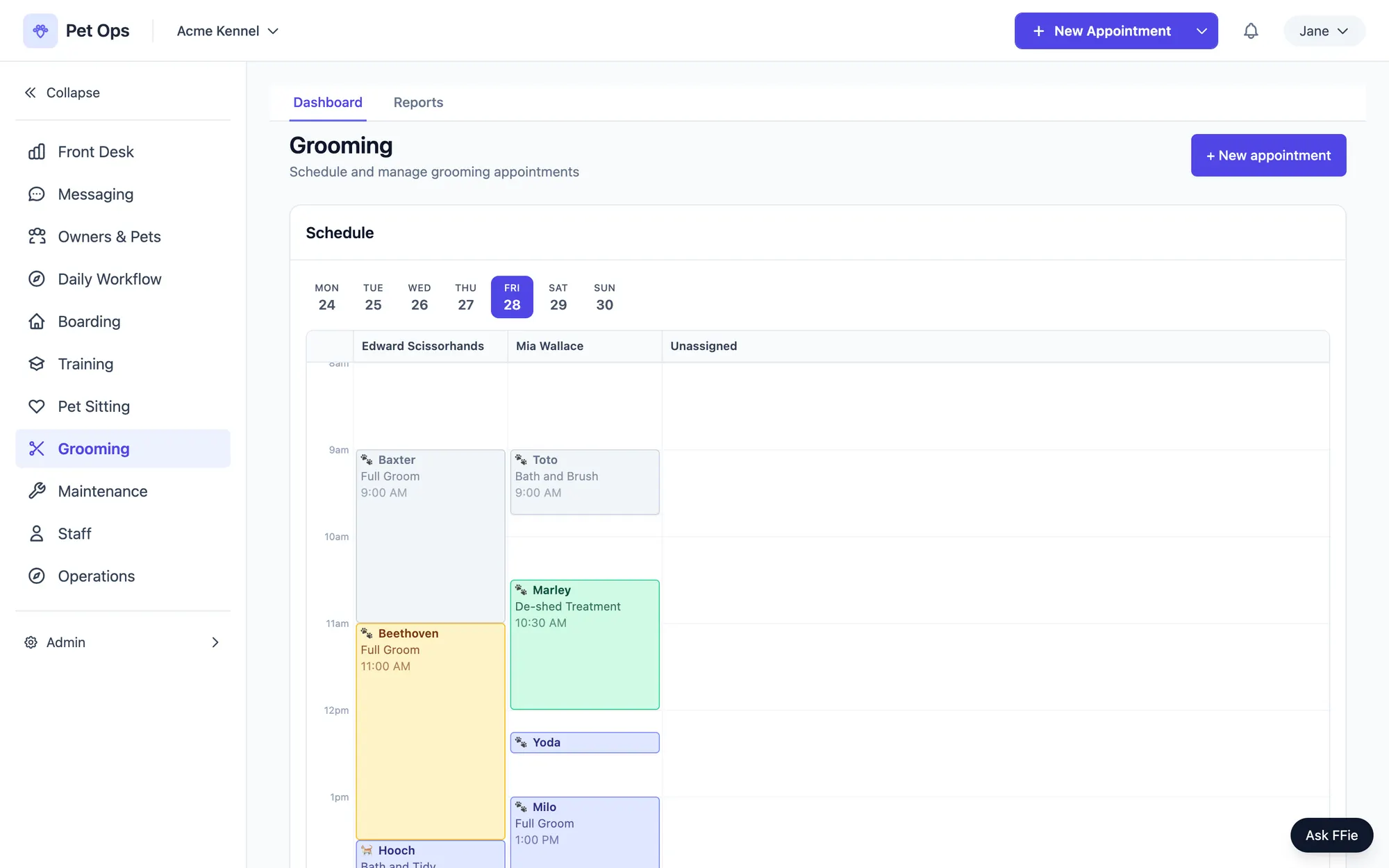Expand the Admin section chevron
Screen dimensions: 1389x868
coord(215,642)
